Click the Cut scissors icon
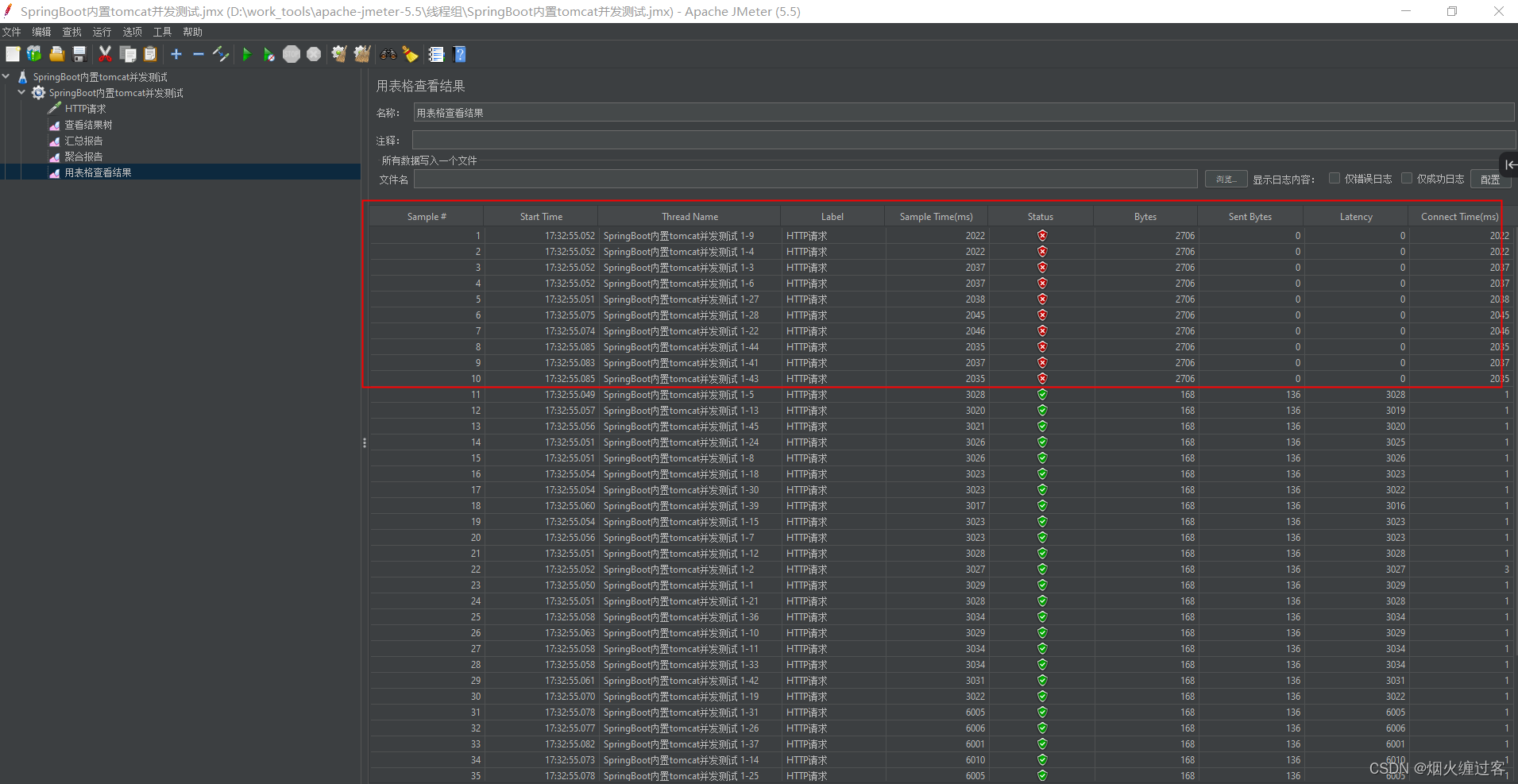1518x784 pixels. [x=105, y=54]
